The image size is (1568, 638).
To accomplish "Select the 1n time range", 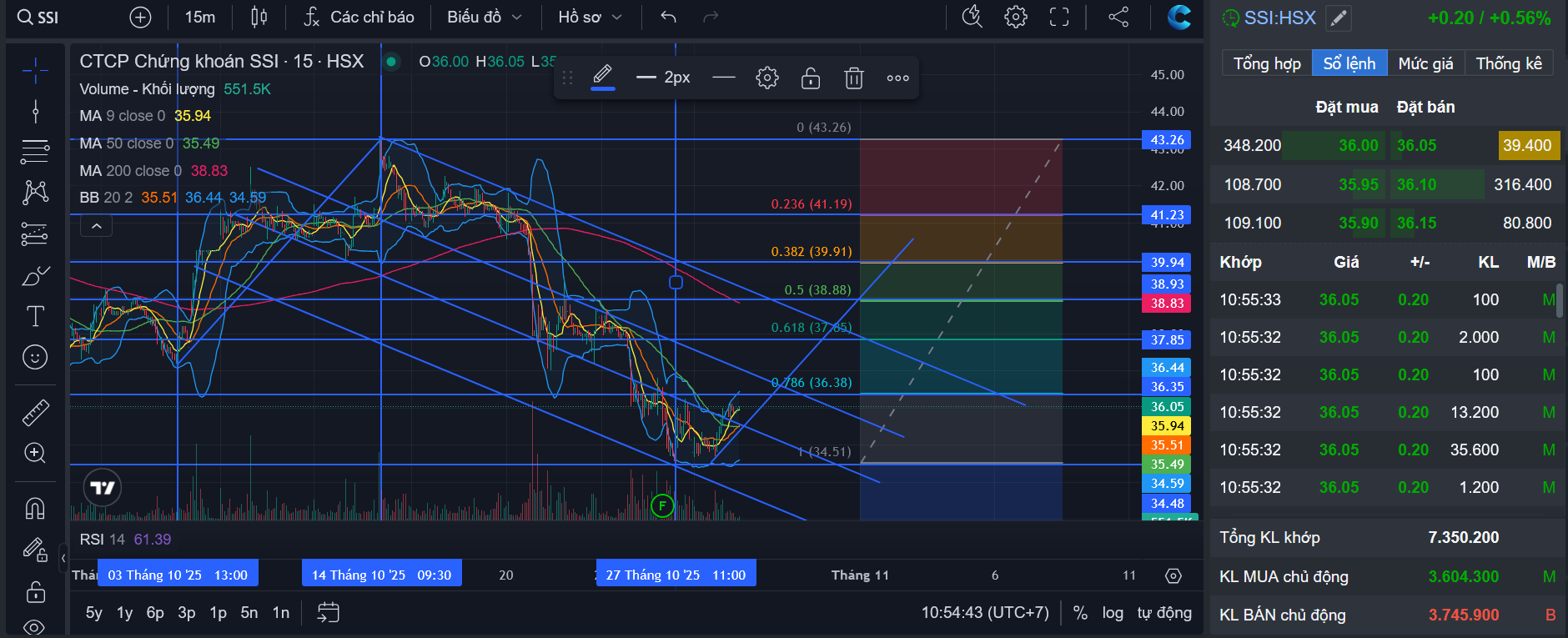I will 281,613.
